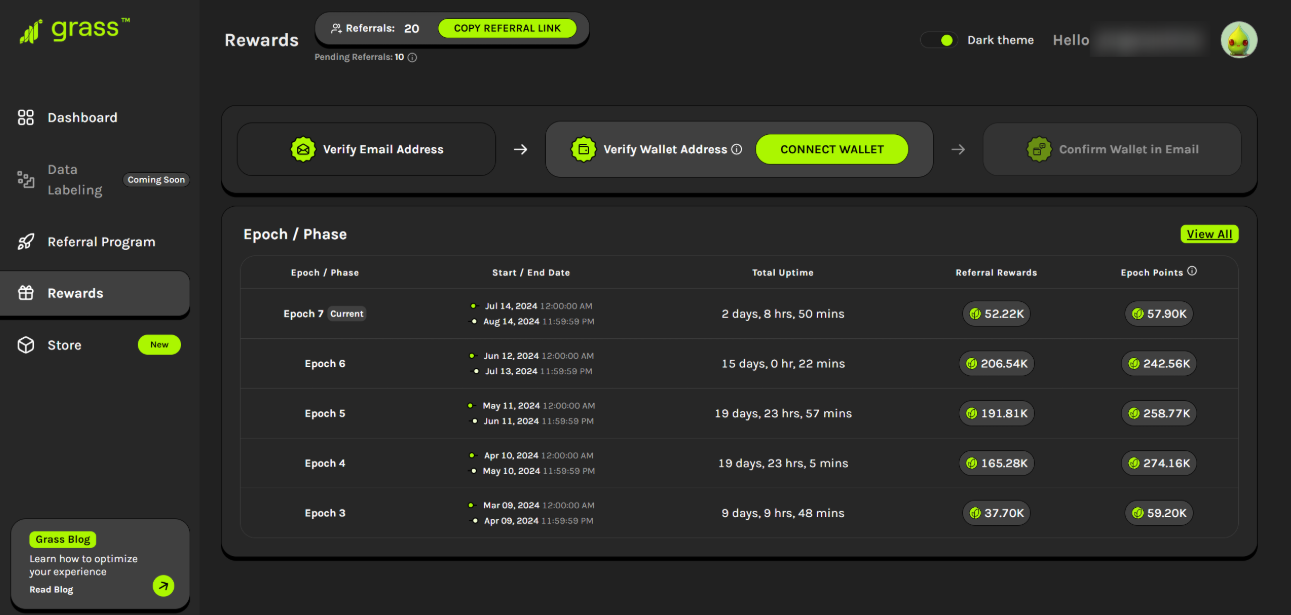Click the Verify Email envelope icon

(x=303, y=149)
